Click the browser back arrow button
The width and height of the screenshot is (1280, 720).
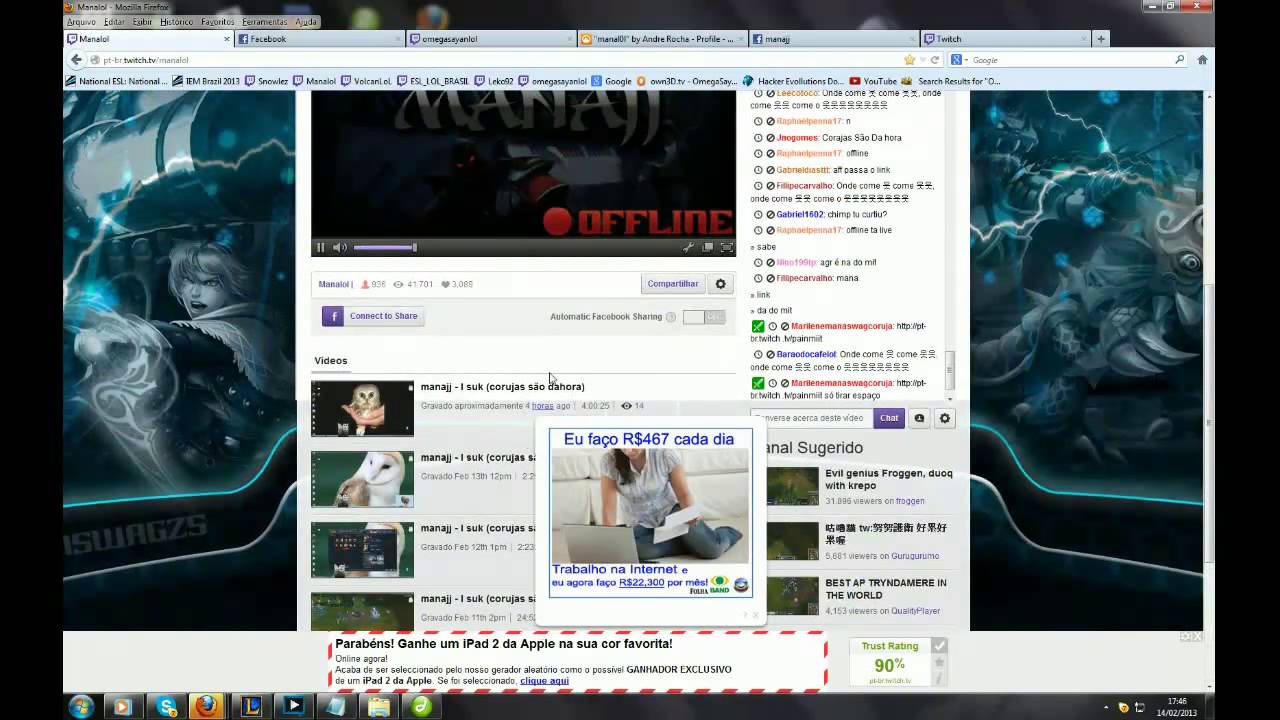pyautogui.click(x=76, y=60)
